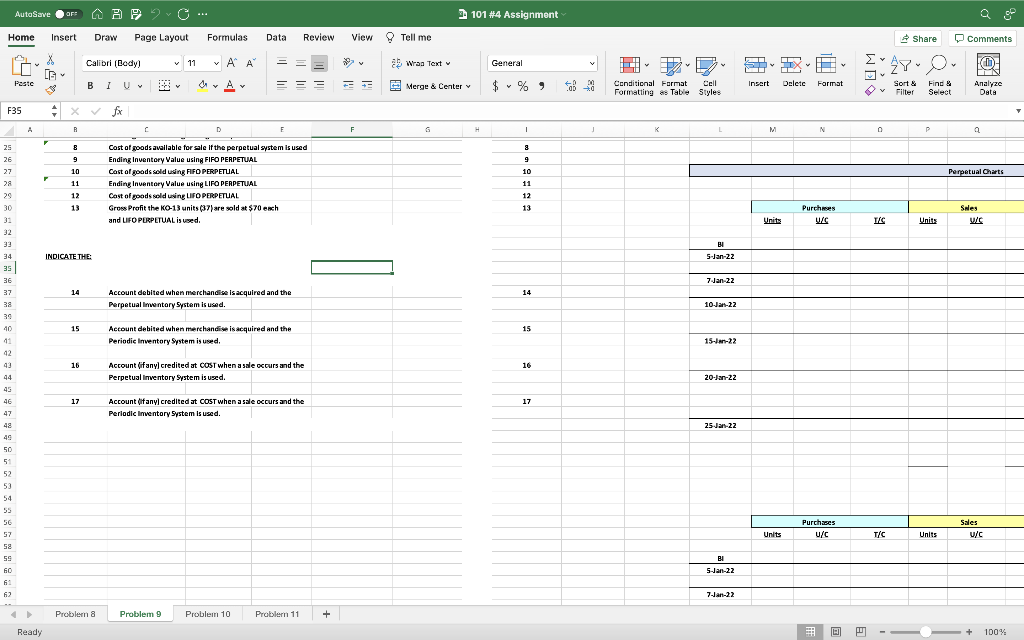Click Wrap Text button
This screenshot has width=1024, height=640.
[x=421, y=63]
